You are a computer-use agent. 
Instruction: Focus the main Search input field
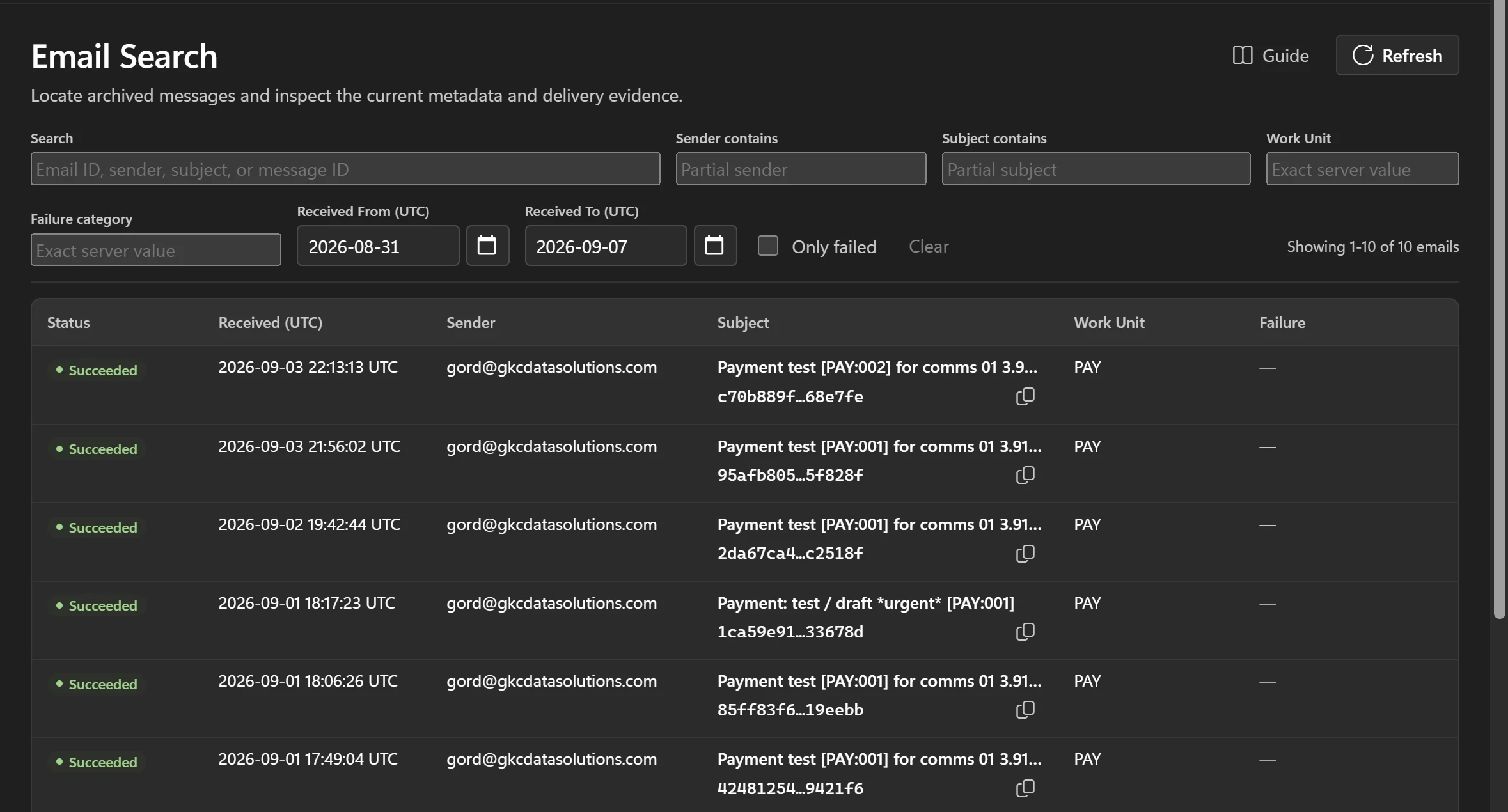click(x=345, y=169)
